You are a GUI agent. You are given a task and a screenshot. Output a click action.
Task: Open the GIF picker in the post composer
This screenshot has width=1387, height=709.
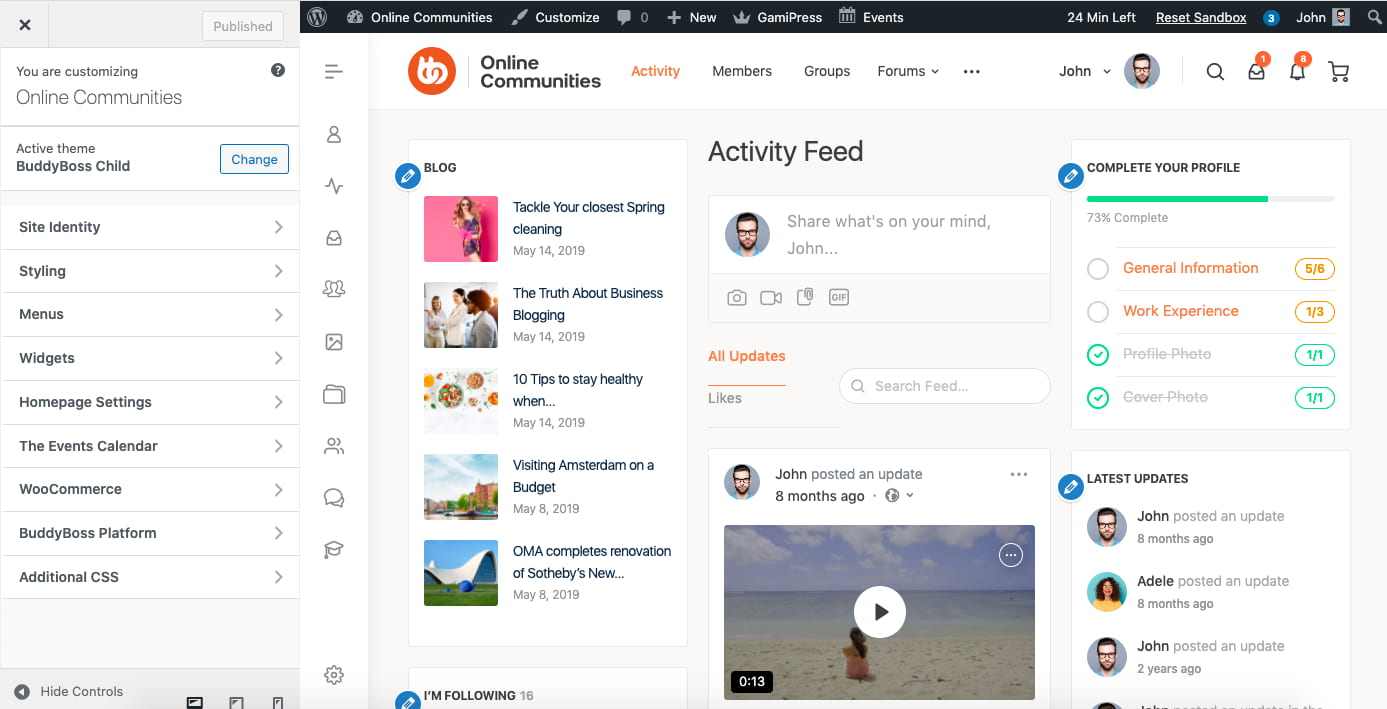click(838, 296)
